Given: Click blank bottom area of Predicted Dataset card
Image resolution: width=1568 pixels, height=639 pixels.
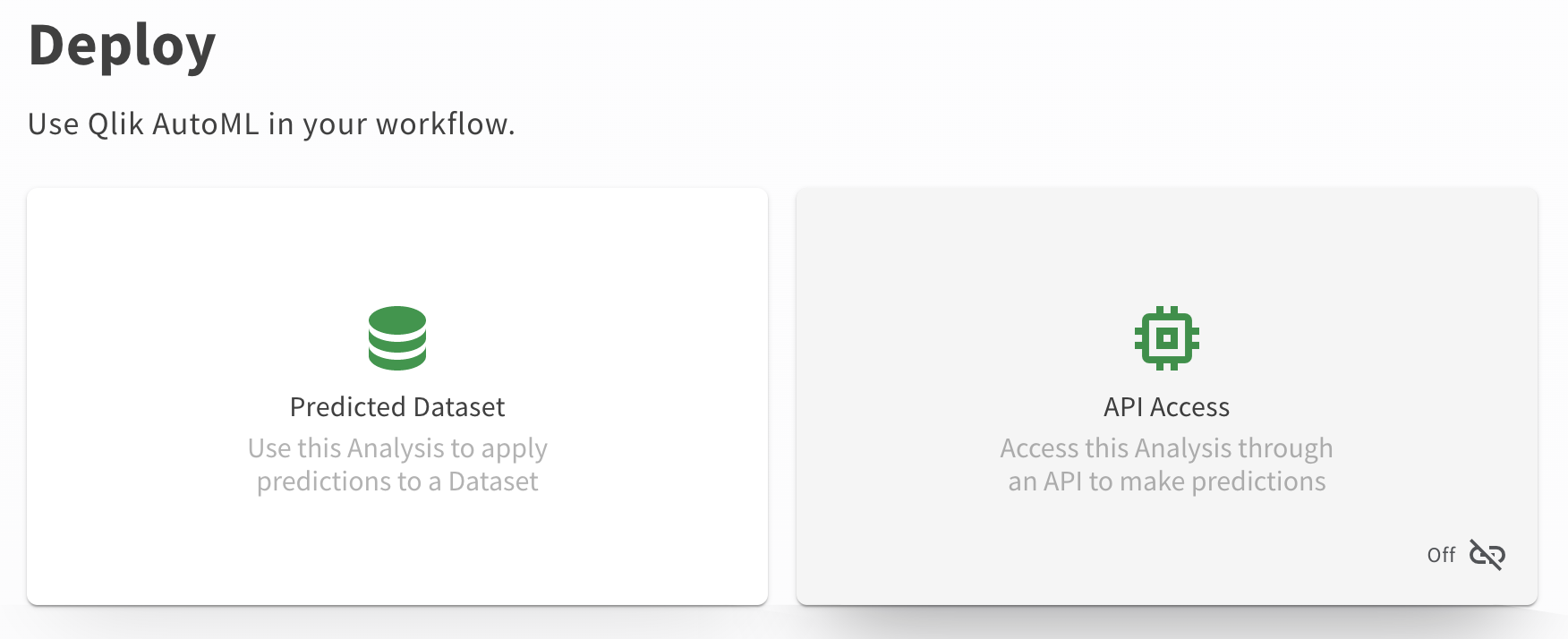Looking at the screenshot, I should [x=397, y=555].
